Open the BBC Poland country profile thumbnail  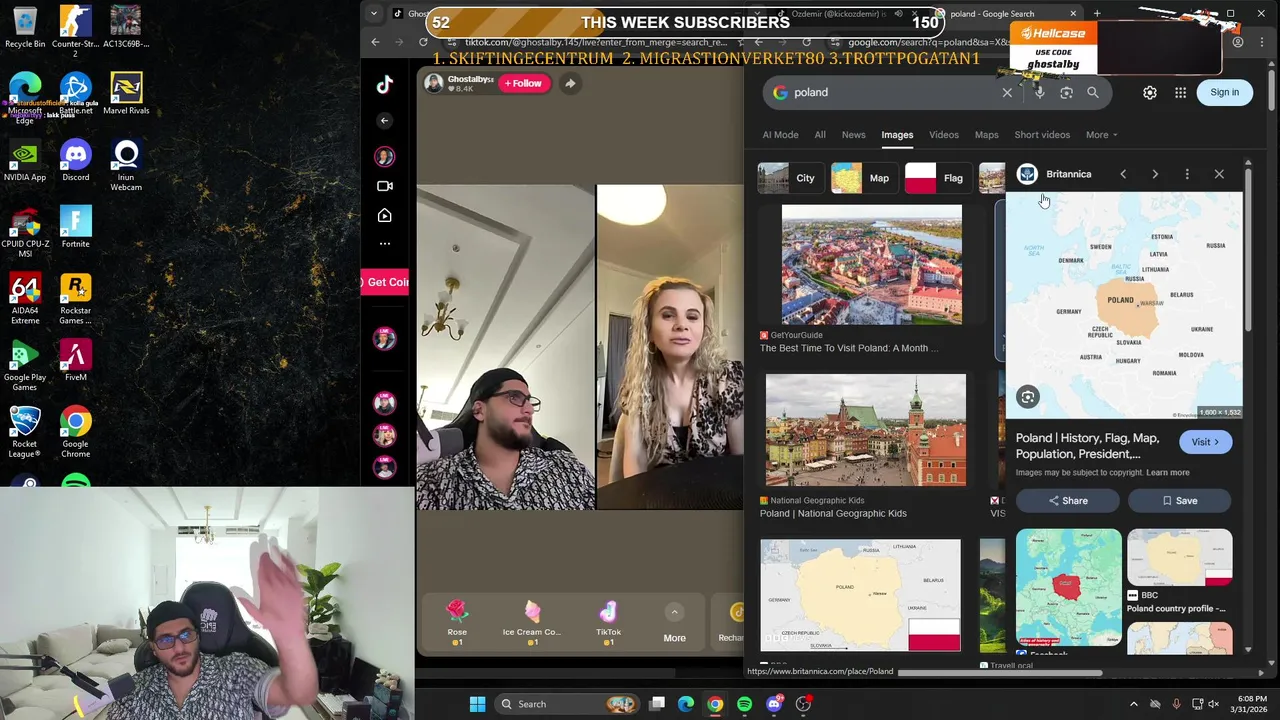tap(1180, 557)
